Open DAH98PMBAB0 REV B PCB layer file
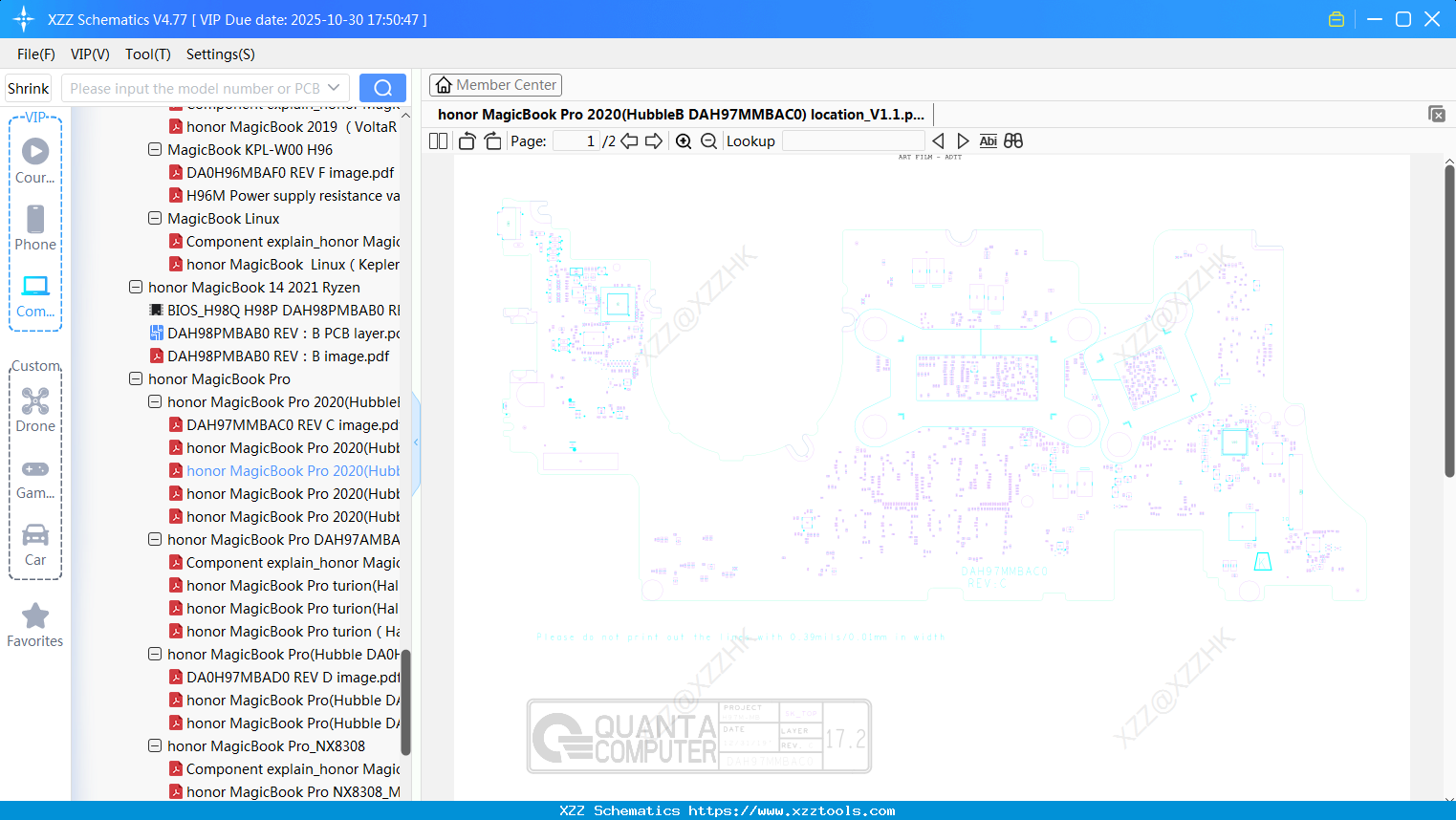This screenshot has width=1456, height=820. click(274, 333)
